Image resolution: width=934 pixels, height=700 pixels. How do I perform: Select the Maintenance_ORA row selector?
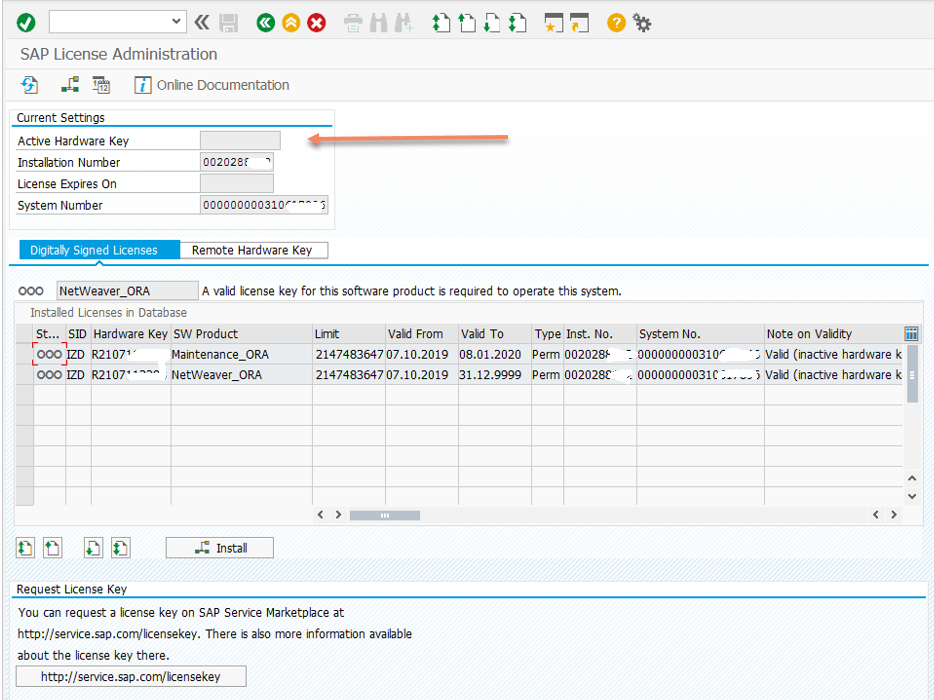[24, 354]
